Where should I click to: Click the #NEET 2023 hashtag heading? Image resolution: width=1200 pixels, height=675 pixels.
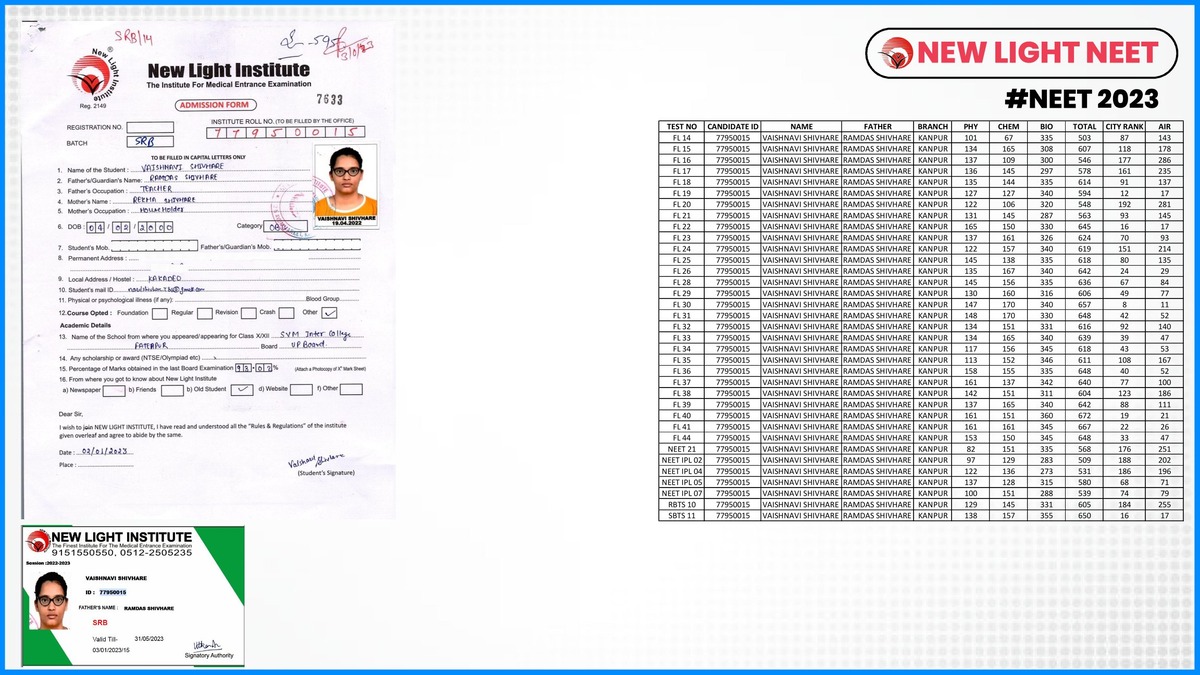[x=1081, y=98]
